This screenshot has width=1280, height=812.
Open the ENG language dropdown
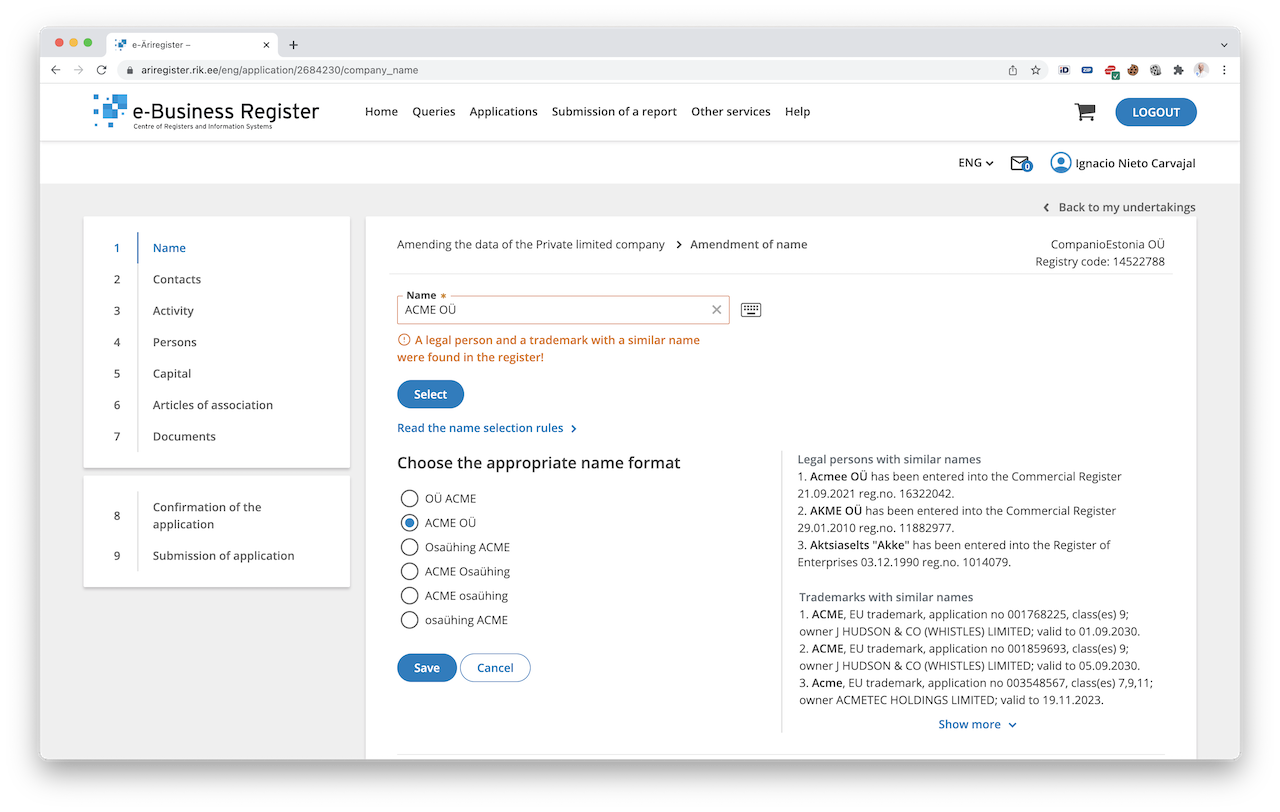pyautogui.click(x=975, y=163)
